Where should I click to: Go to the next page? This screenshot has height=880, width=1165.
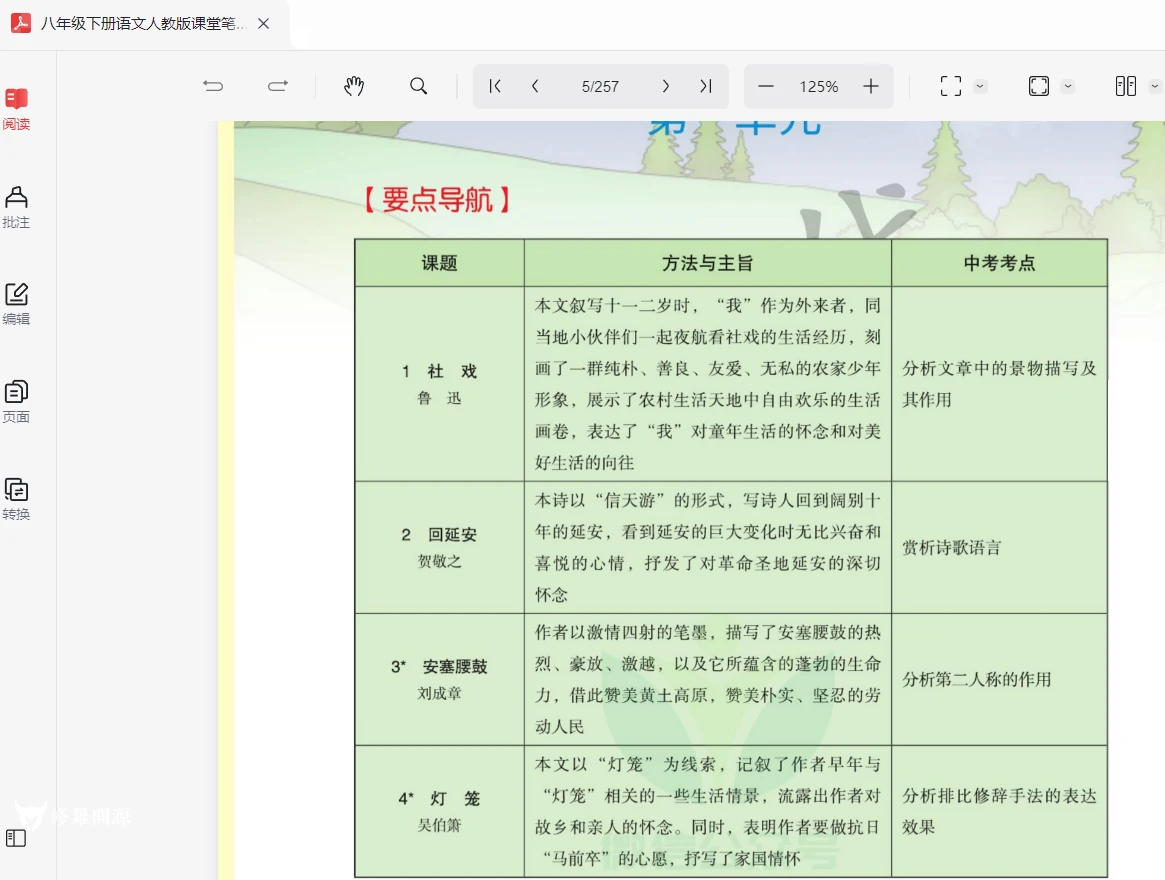[666, 86]
